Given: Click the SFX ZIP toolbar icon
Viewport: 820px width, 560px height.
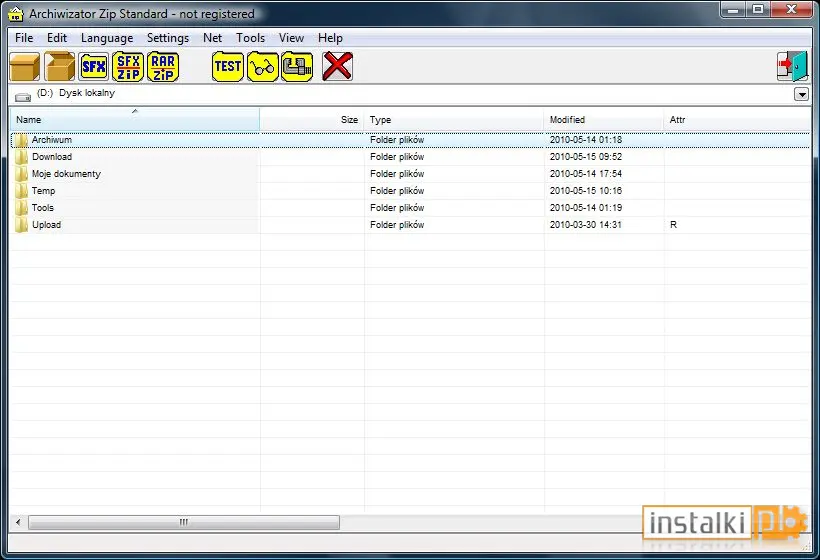Looking at the screenshot, I should click(x=128, y=66).
